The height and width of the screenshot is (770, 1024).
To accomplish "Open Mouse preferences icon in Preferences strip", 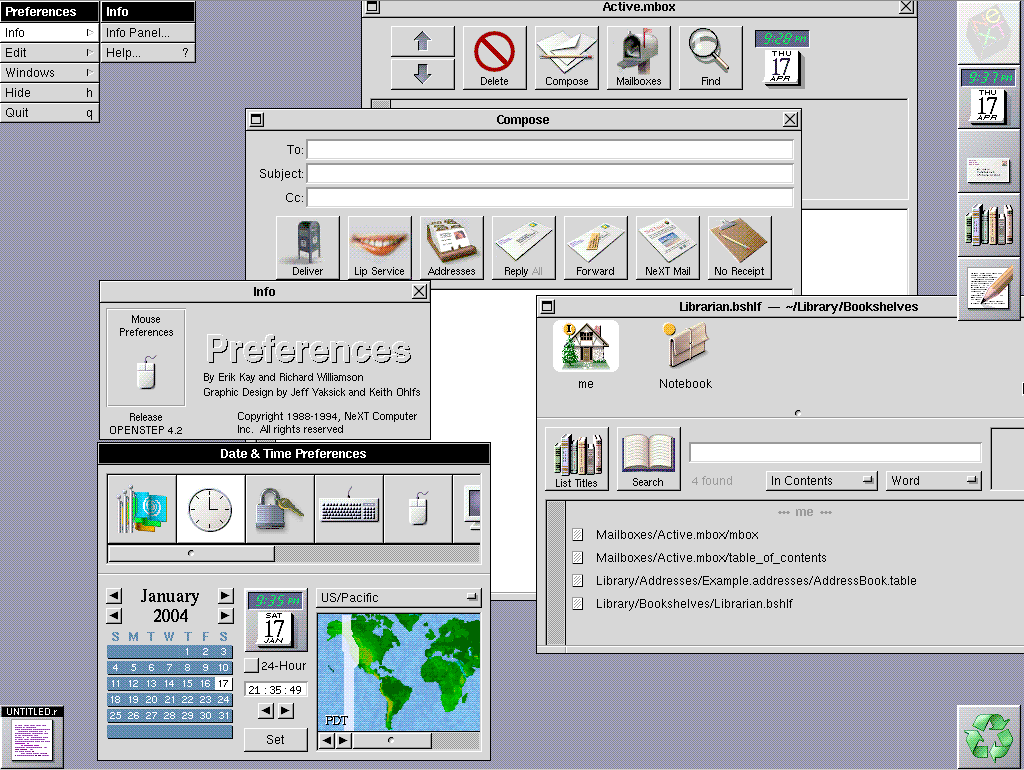I will [418, 509].
